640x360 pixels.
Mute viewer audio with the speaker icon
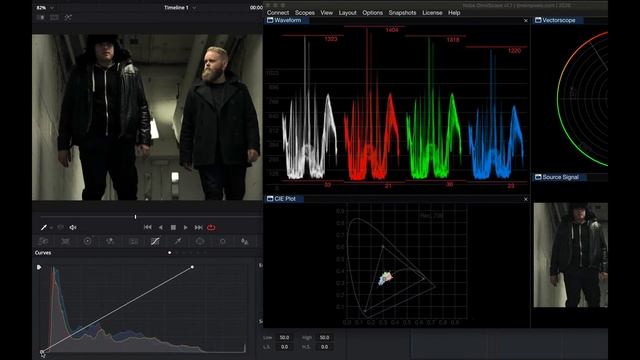(73, 227)
